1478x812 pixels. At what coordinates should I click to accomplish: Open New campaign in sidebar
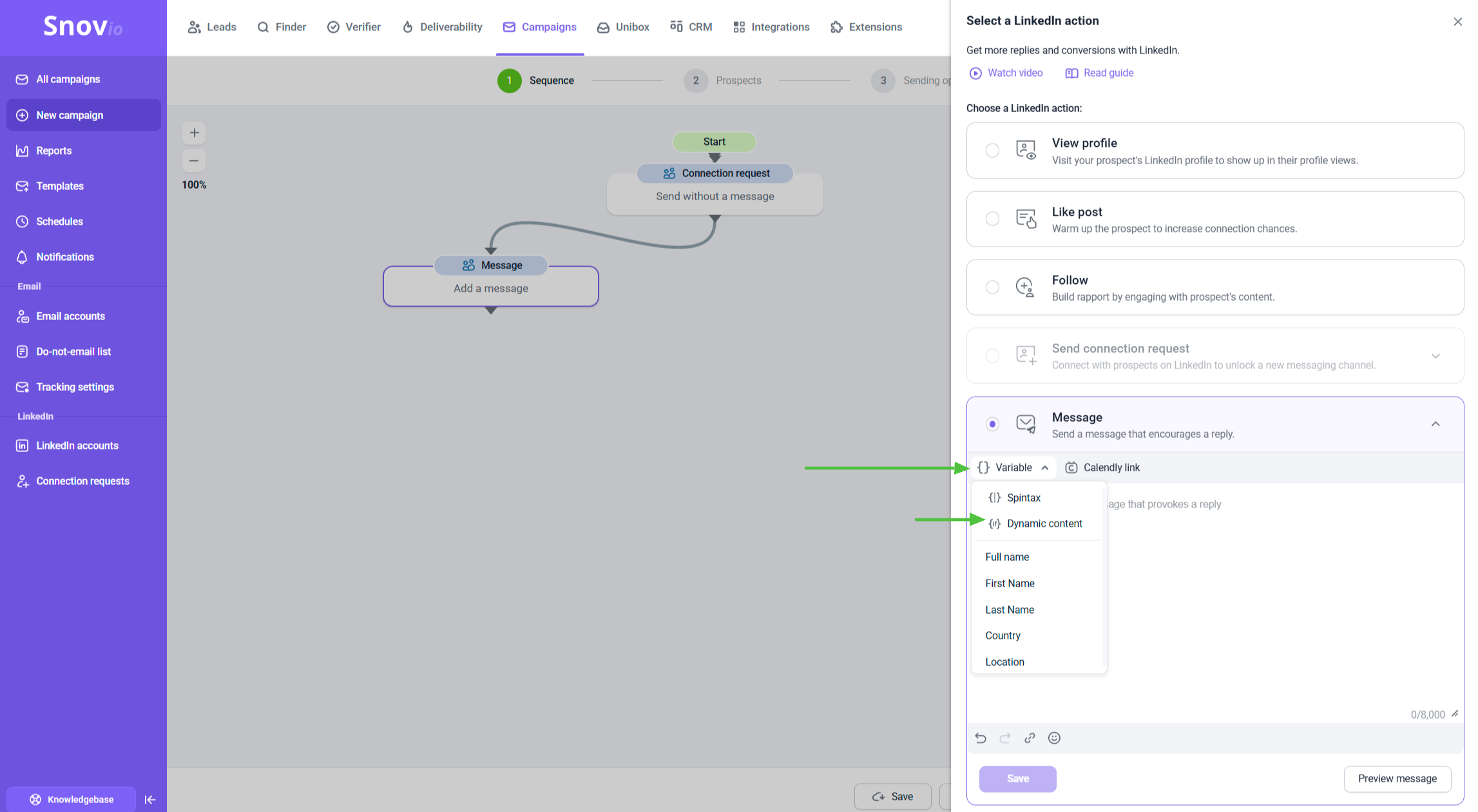pyautogui.click(x=84, y=115)
